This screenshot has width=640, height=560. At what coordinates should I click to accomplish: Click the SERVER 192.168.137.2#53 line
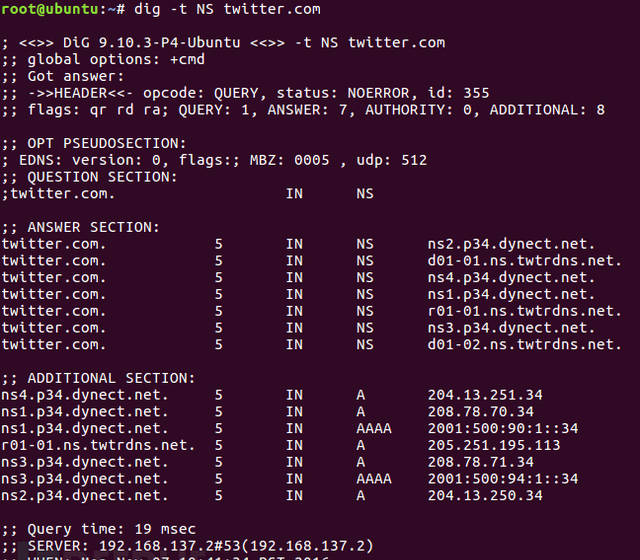click(x=187, y=546)
